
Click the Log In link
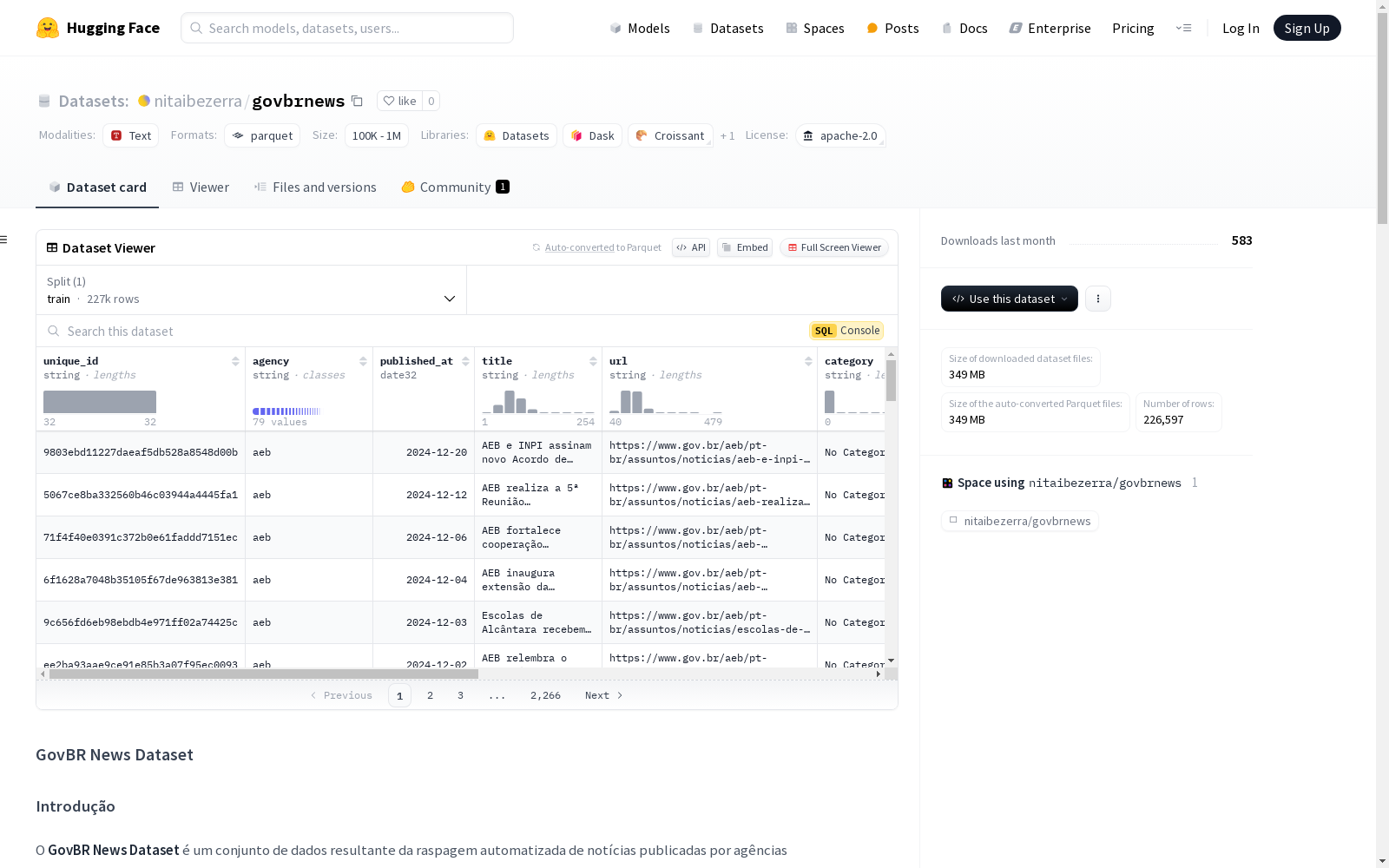(1241, 28)
